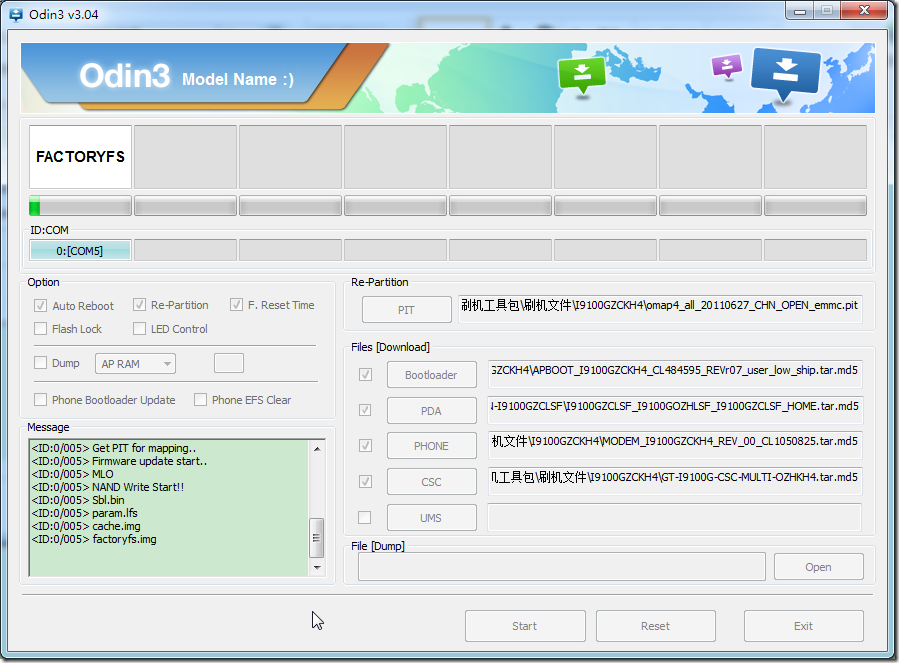Click the small box next to AP RAM dropdown

coord(229,363)
